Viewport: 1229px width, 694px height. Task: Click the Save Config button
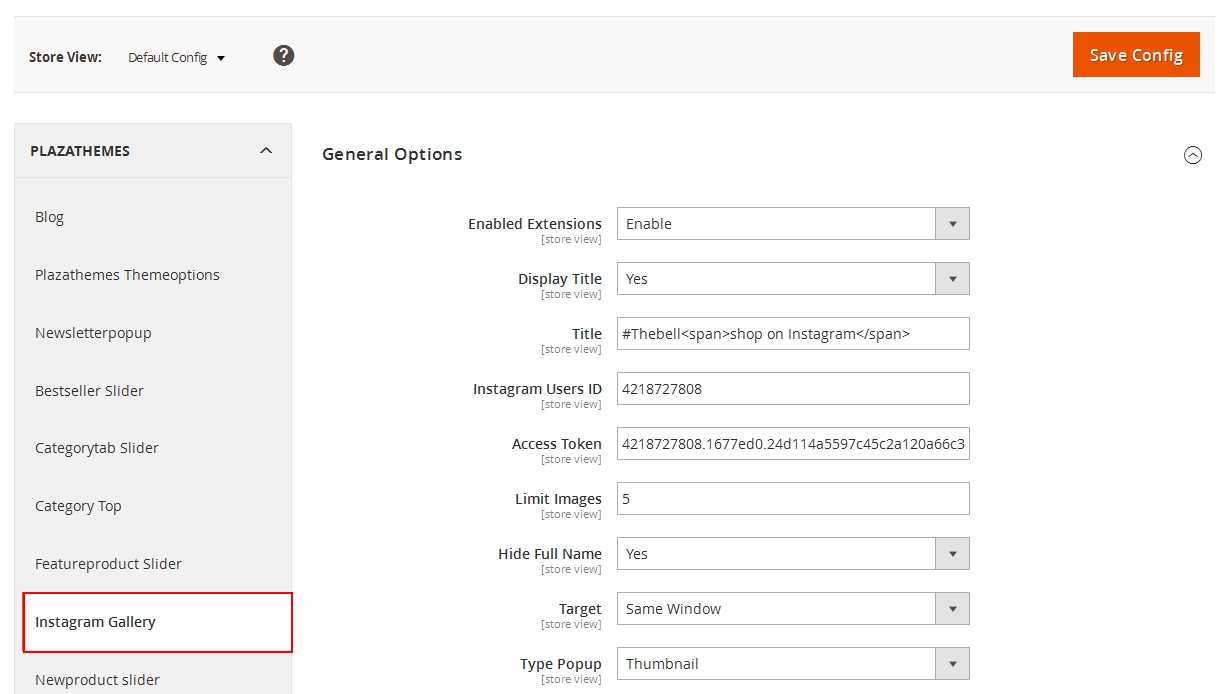[1135, 55]
